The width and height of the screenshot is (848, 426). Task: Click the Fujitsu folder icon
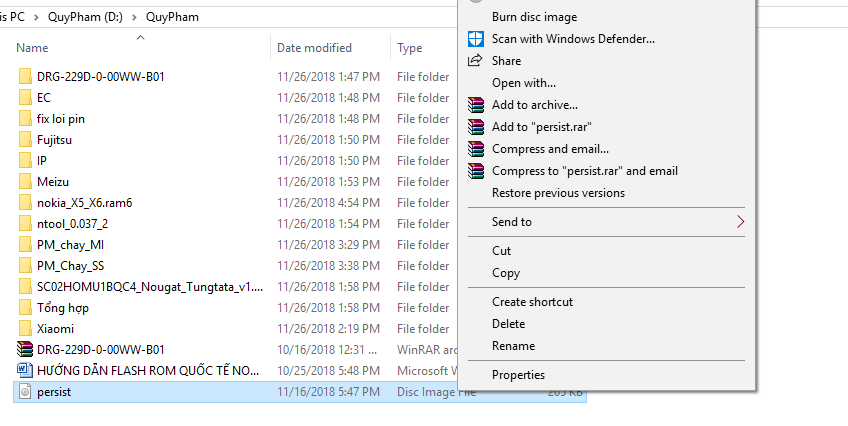25,140
